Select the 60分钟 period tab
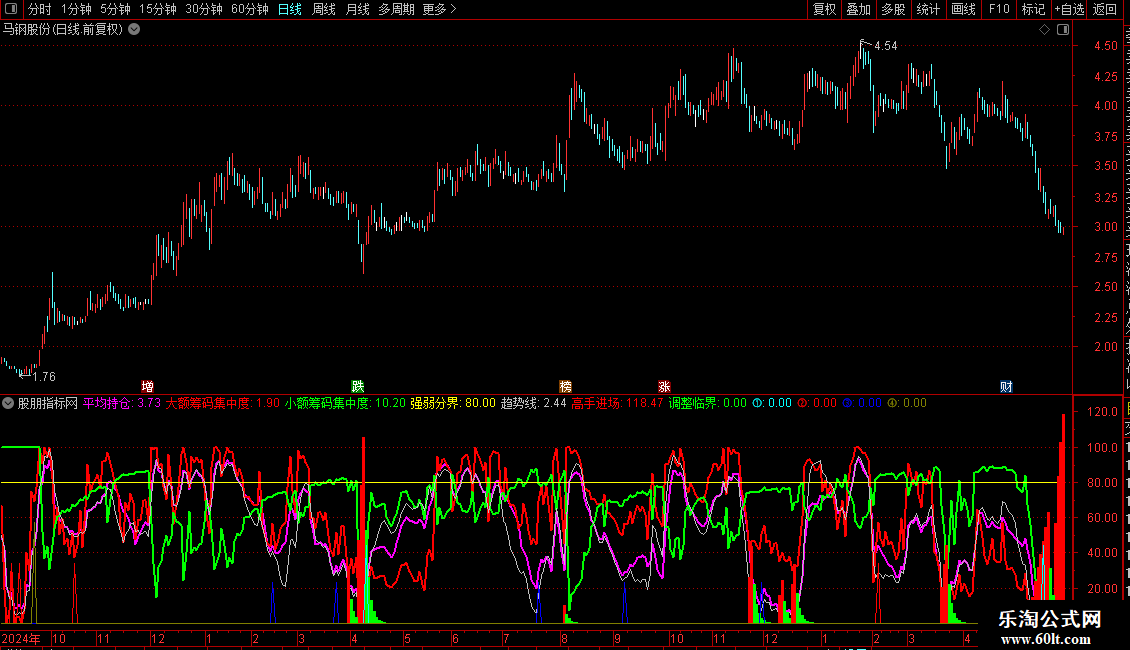The height and width of the screenshot is (650, 1130). [250, 9]
